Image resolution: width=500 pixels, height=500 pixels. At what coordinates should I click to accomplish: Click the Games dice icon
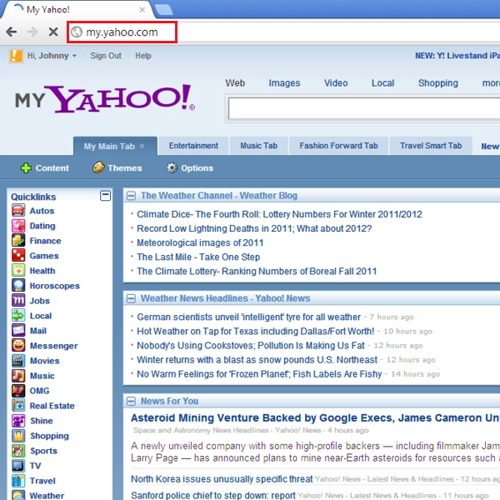click(18, 256)
